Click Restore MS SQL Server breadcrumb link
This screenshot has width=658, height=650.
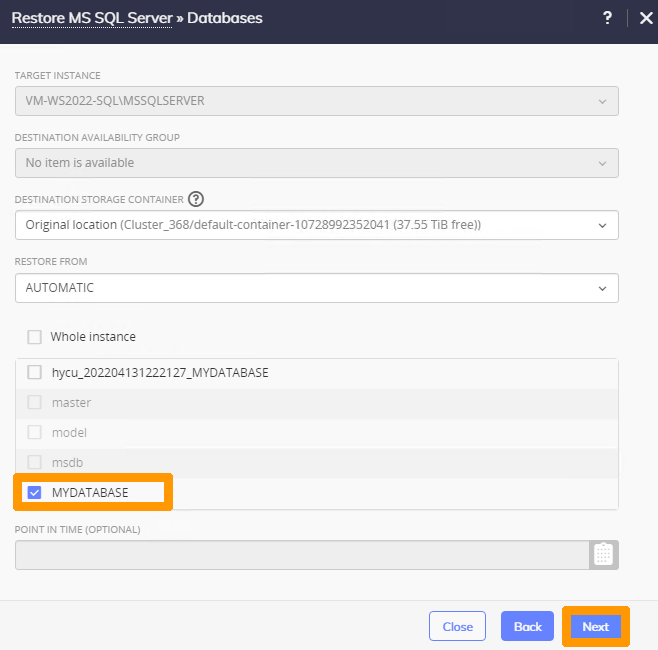[x=92, y=18]
